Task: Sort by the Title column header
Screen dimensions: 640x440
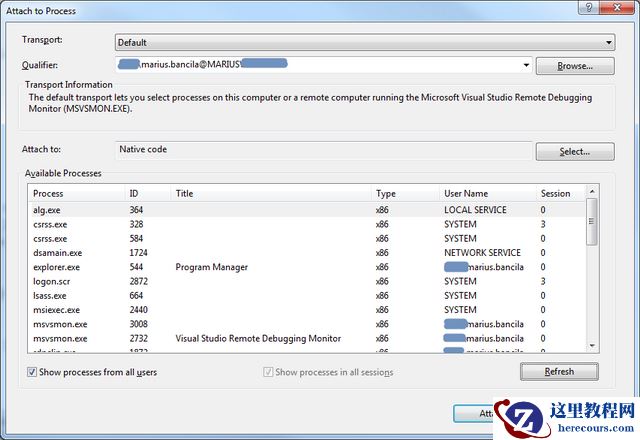Action: click(271, 193)
